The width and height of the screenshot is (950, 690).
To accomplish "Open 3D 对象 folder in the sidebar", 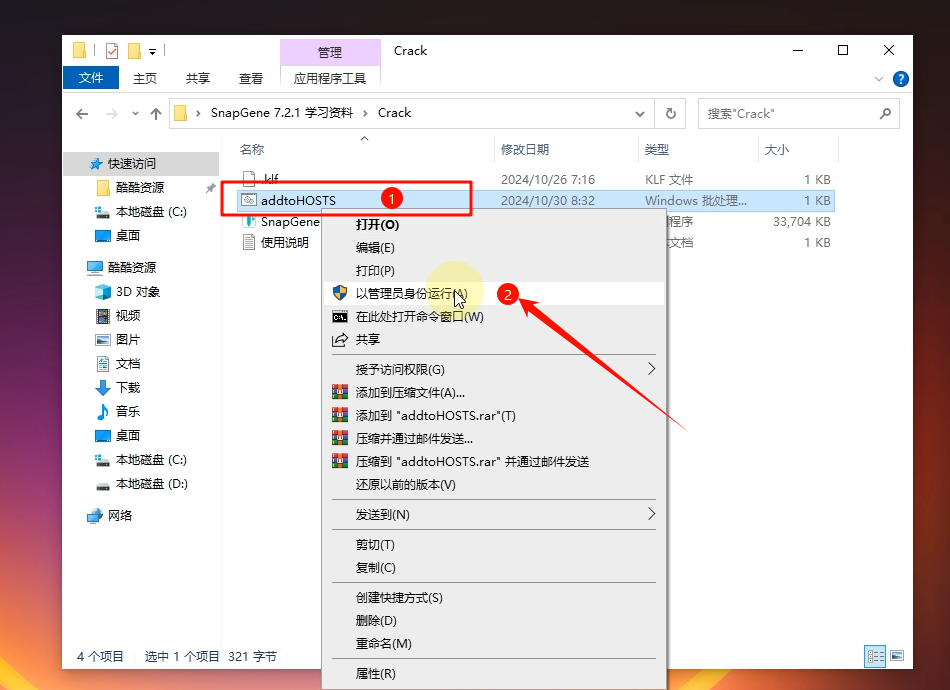I will 137,292.
